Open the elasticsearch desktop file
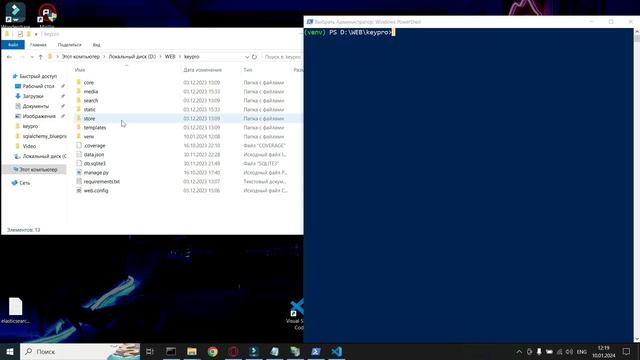This screenshot has width=640, height=360. [x=16, y=311]
